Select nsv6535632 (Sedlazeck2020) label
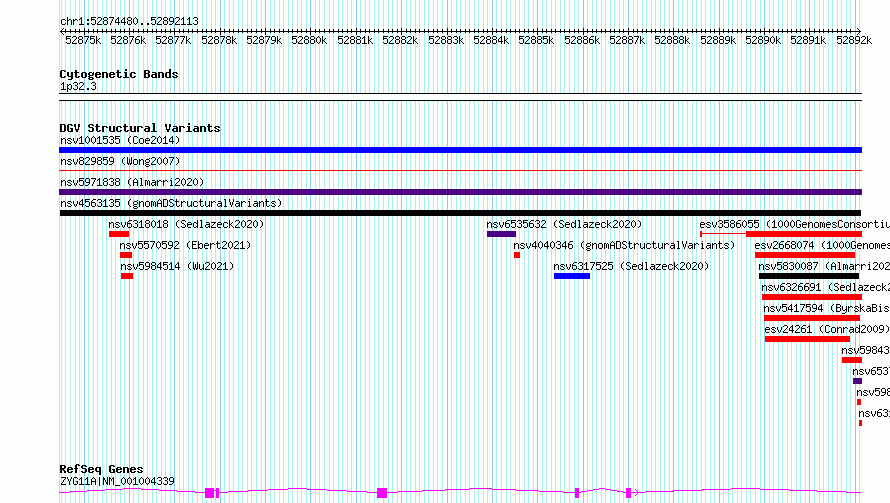This screenshot has height=503, width=890. coord(564,224)
